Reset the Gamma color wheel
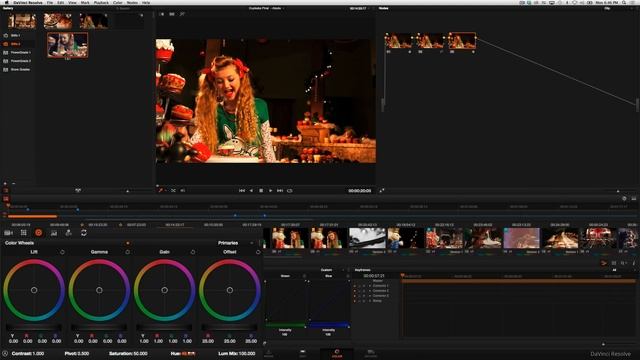Screen dimensions: 640x360 (x=127, y=252)
